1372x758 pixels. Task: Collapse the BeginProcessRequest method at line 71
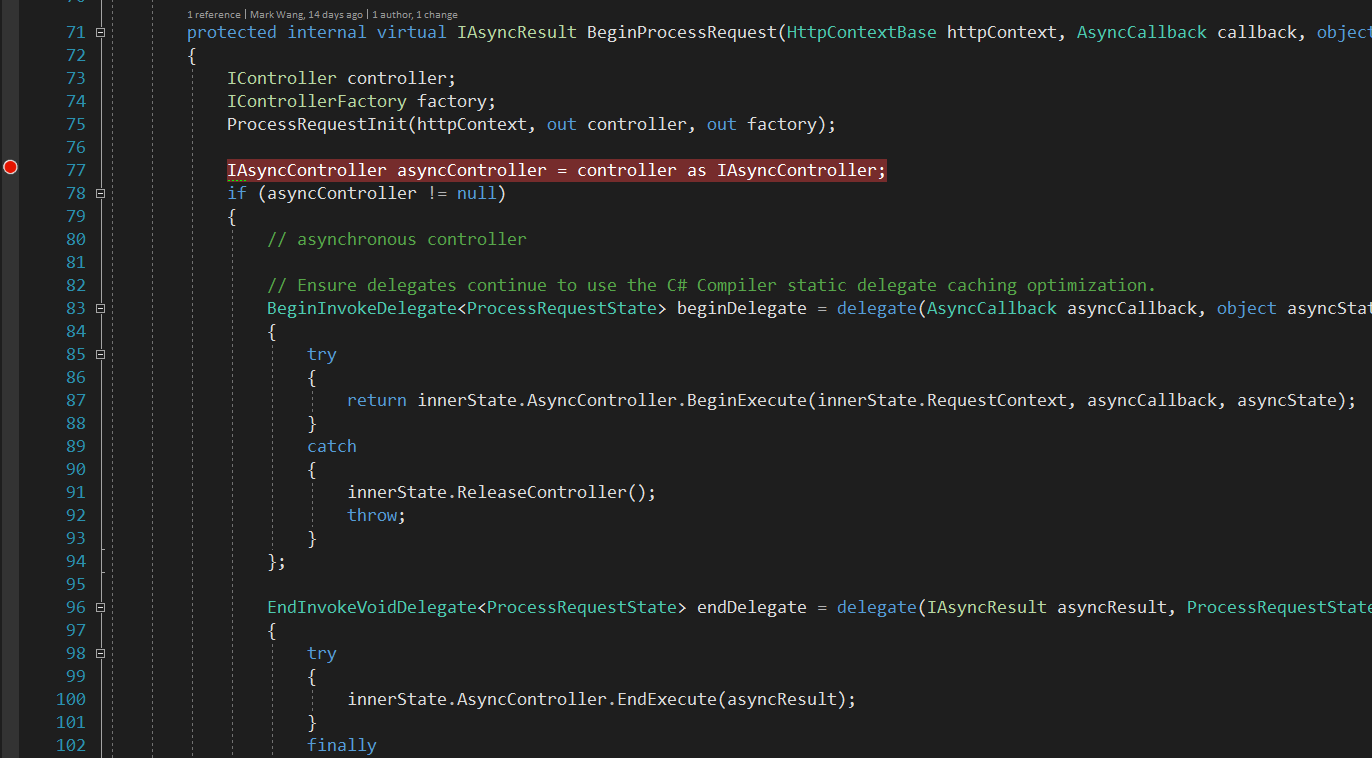100,33
